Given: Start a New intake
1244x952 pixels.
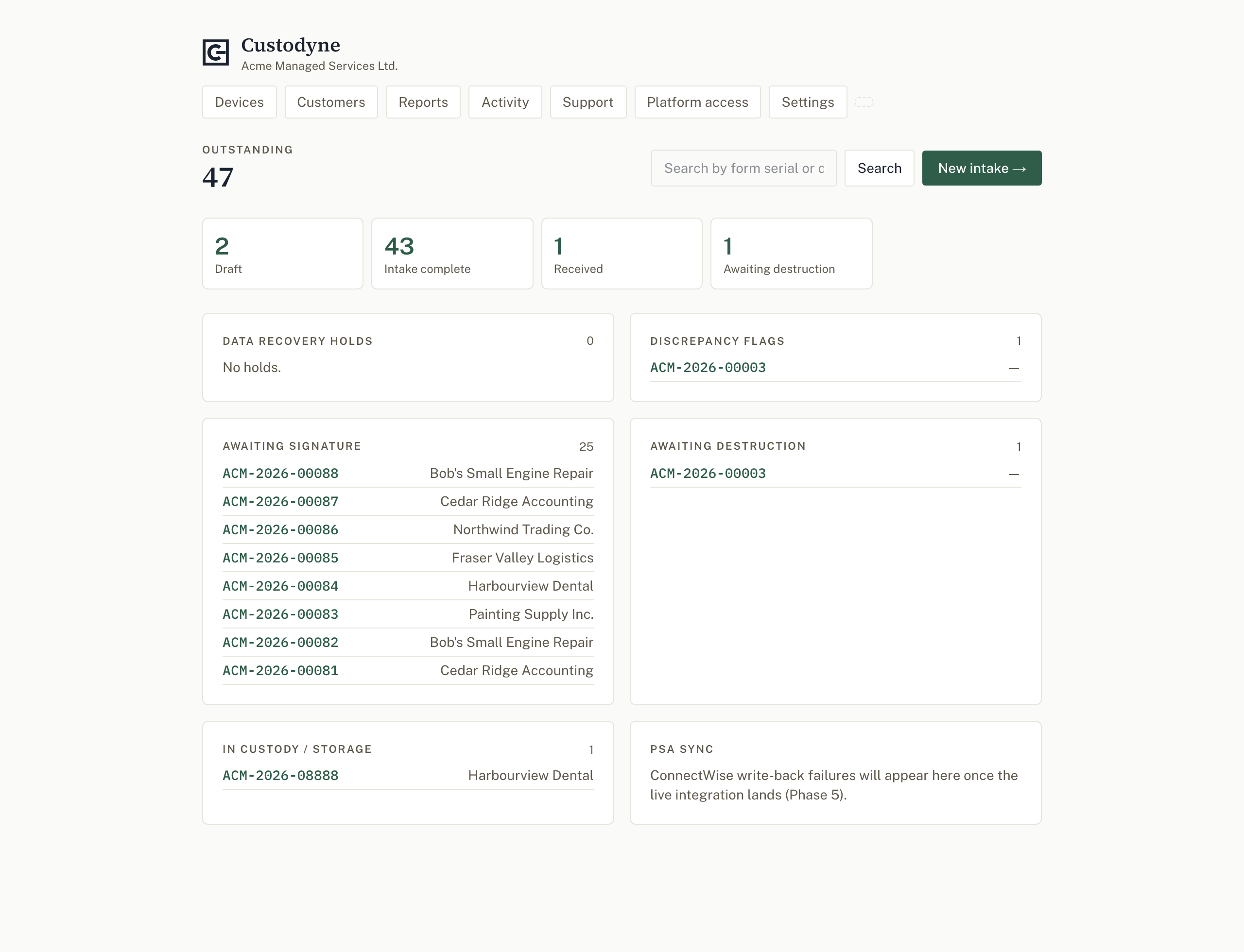Looking at the screenshot, I should tap(982, 168).
